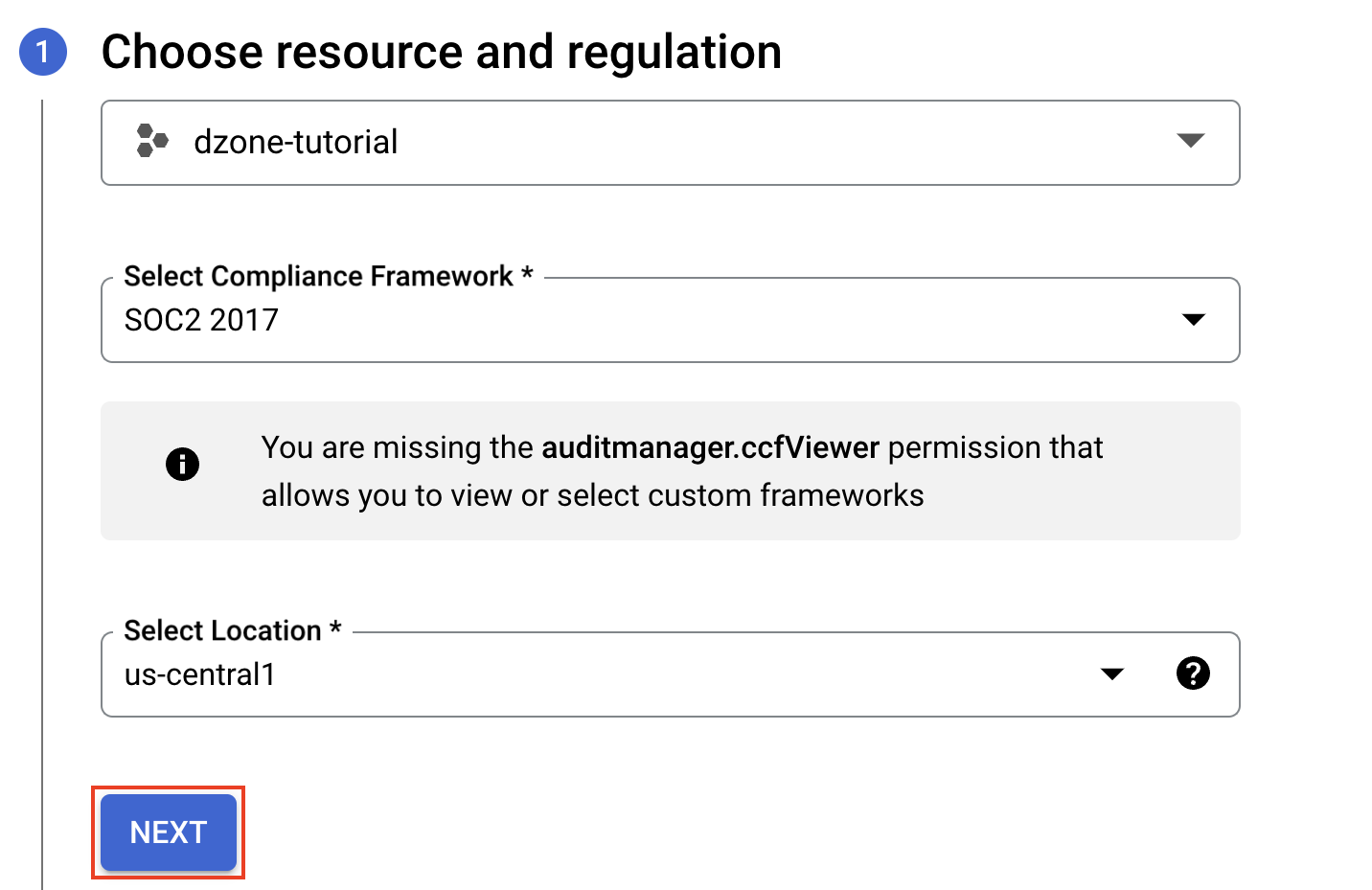The image size is (1372, 890).
Task: Click the Choose resource and regulation heading
Action: tap(443, 51)
